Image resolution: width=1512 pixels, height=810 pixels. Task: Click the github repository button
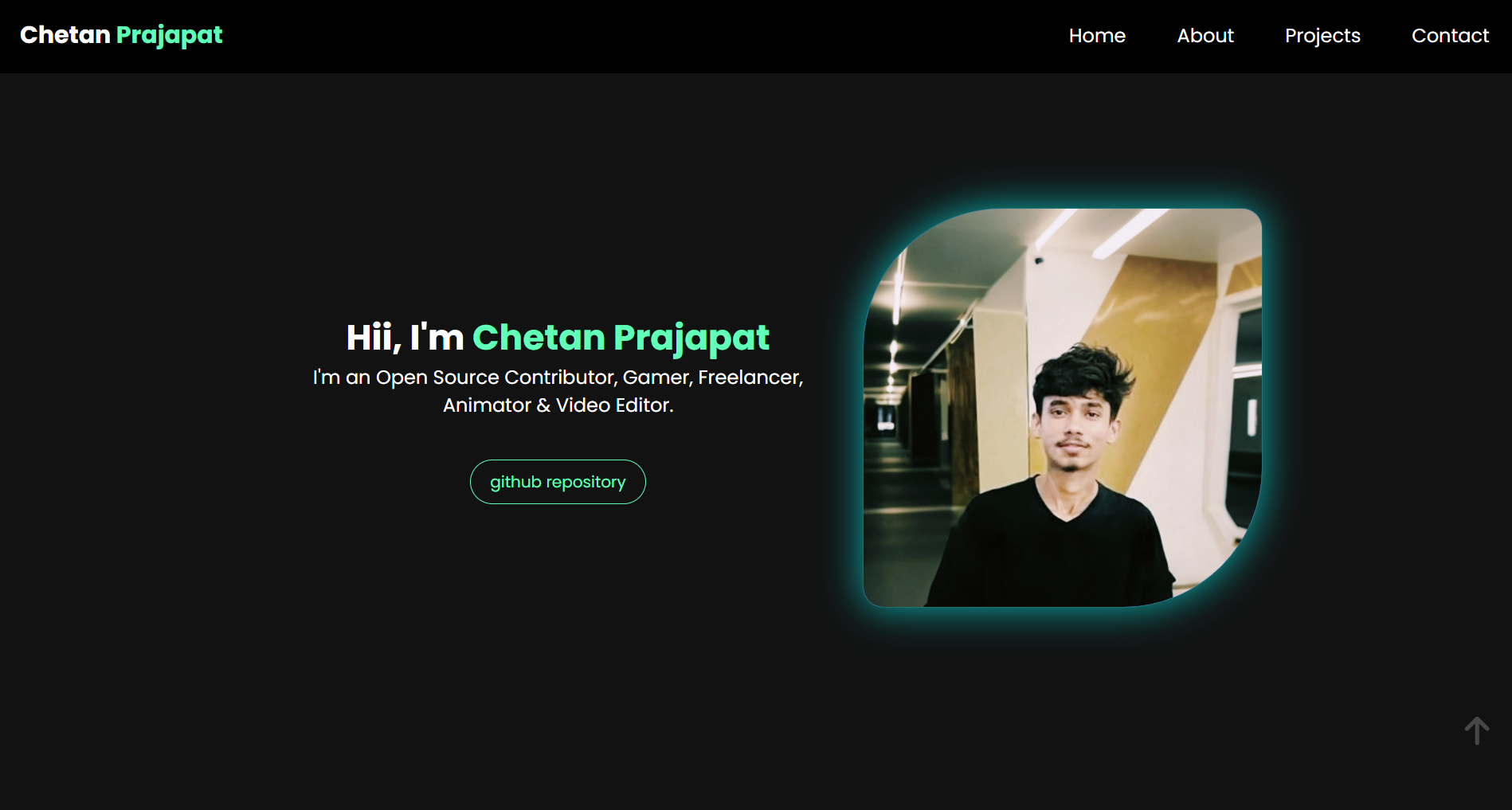[558, 482]
